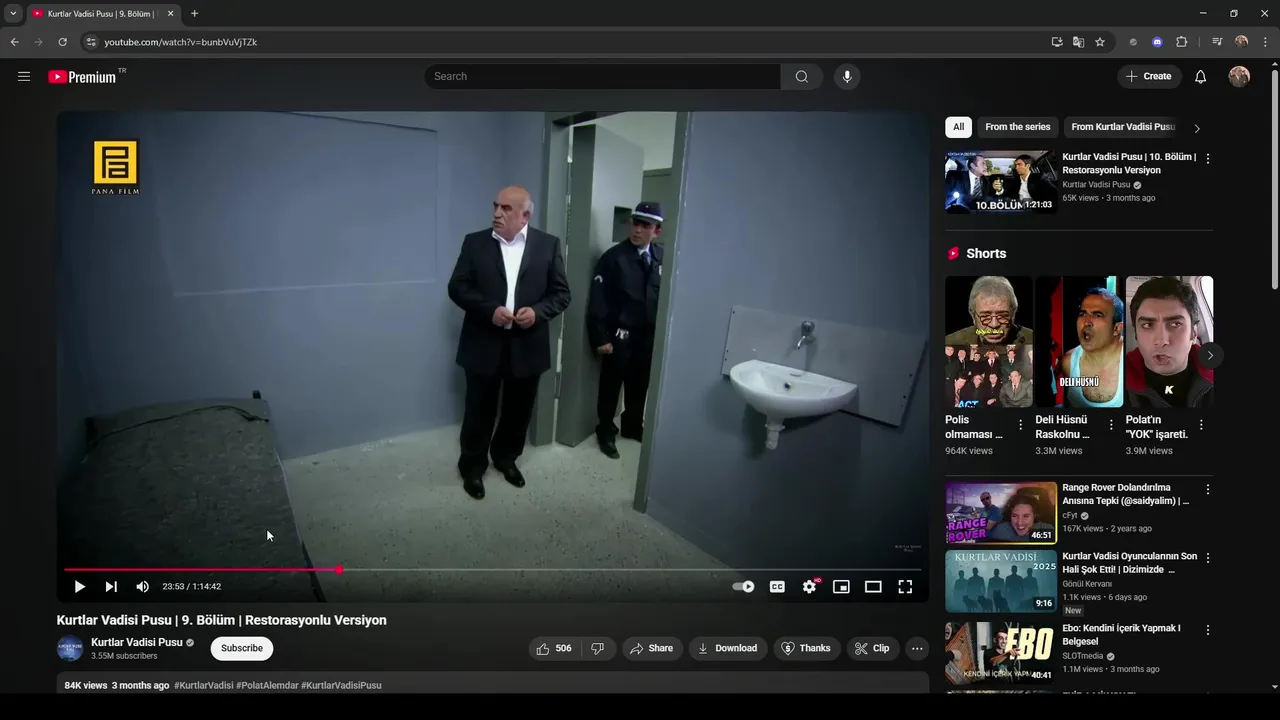Open the Range Rover Dolandırılma video title

(1127, 494)
